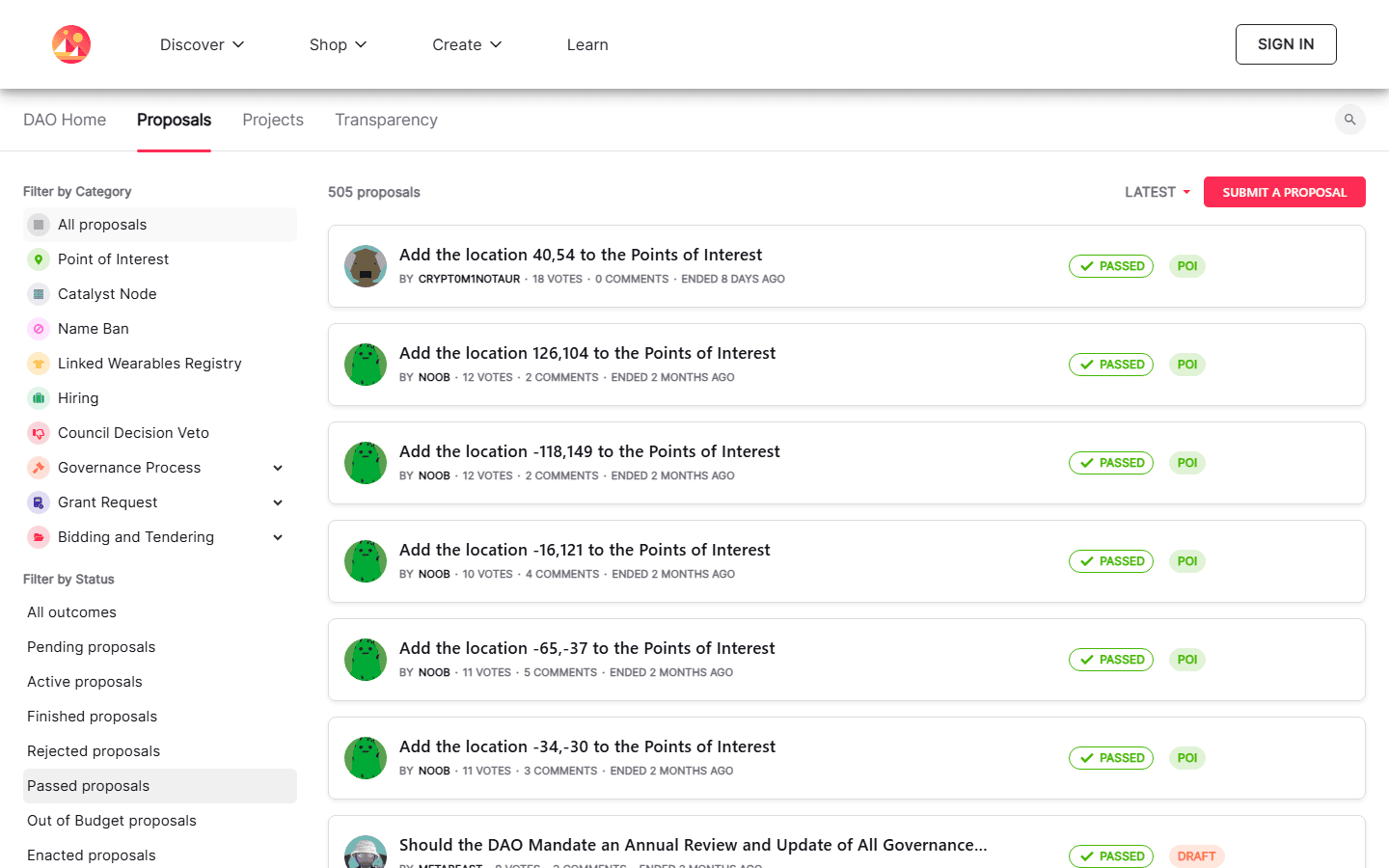This screenshot has width=1389, height=868.
Task: Click the Bidding and Tendering icon
Action: 39,537
